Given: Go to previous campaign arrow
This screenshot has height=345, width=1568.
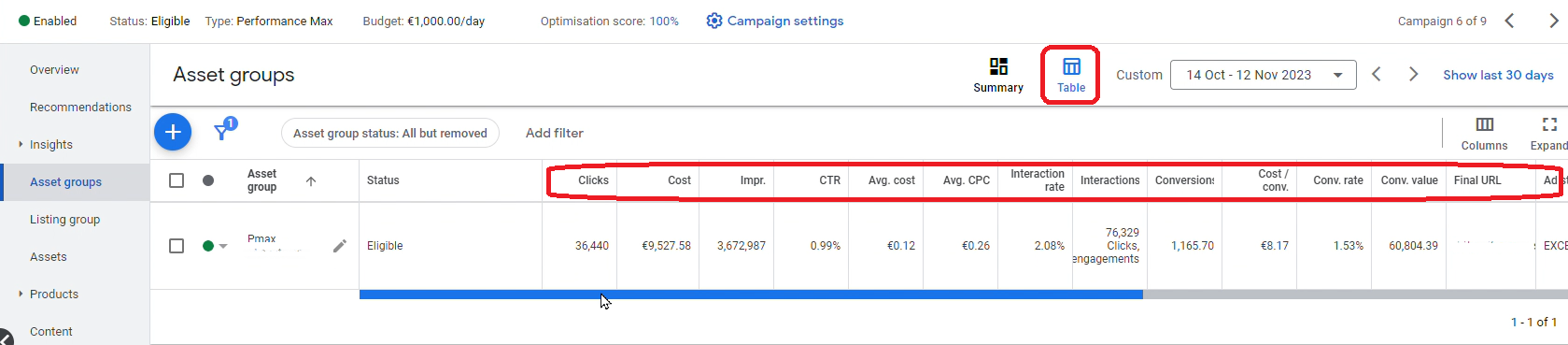Looking at the screenshot, I should coord(1509,21).
